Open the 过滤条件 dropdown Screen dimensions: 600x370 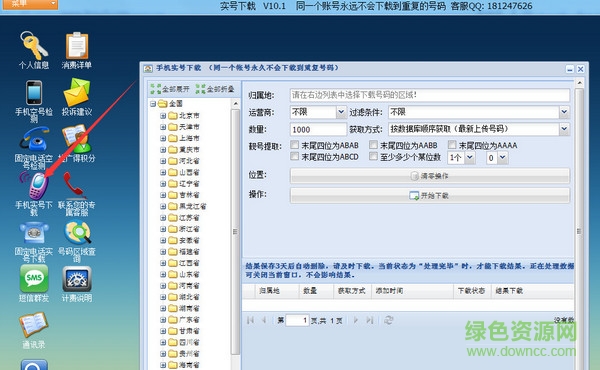(x=564, y=112)
